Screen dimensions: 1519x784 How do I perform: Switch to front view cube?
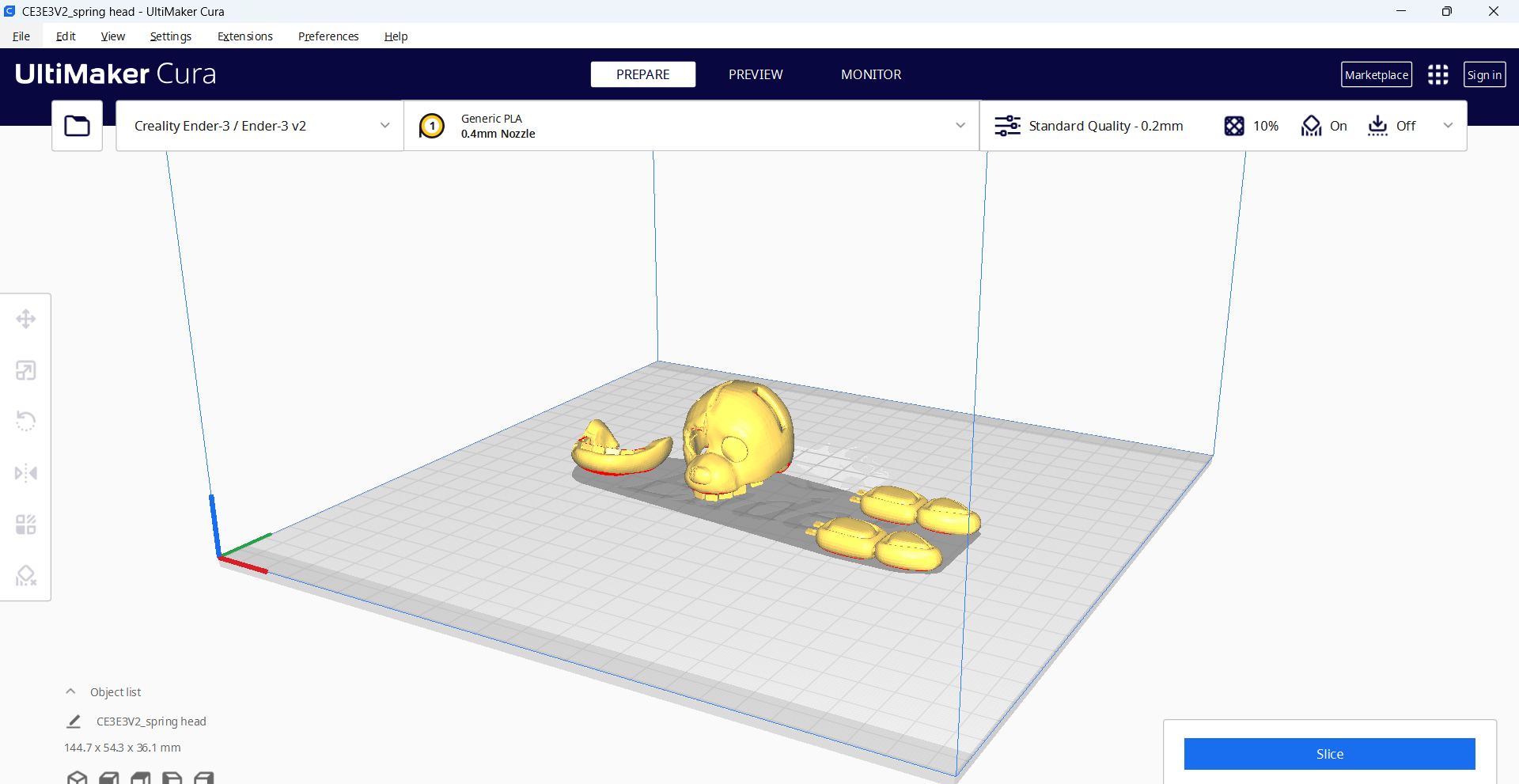pyautogui.click(x=109, y=778)
